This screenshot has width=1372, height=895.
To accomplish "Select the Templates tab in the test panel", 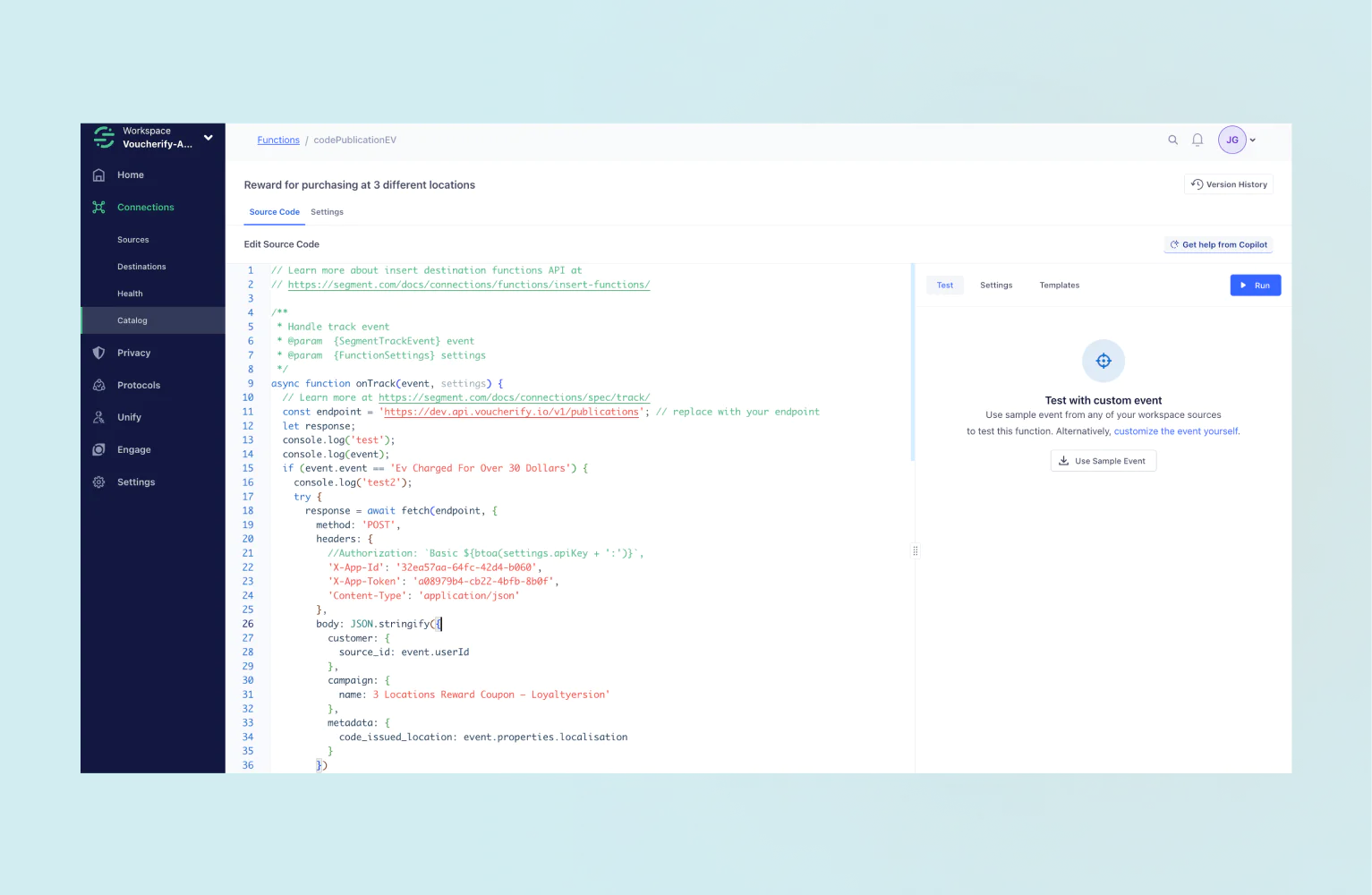I will pos(1060,285).
